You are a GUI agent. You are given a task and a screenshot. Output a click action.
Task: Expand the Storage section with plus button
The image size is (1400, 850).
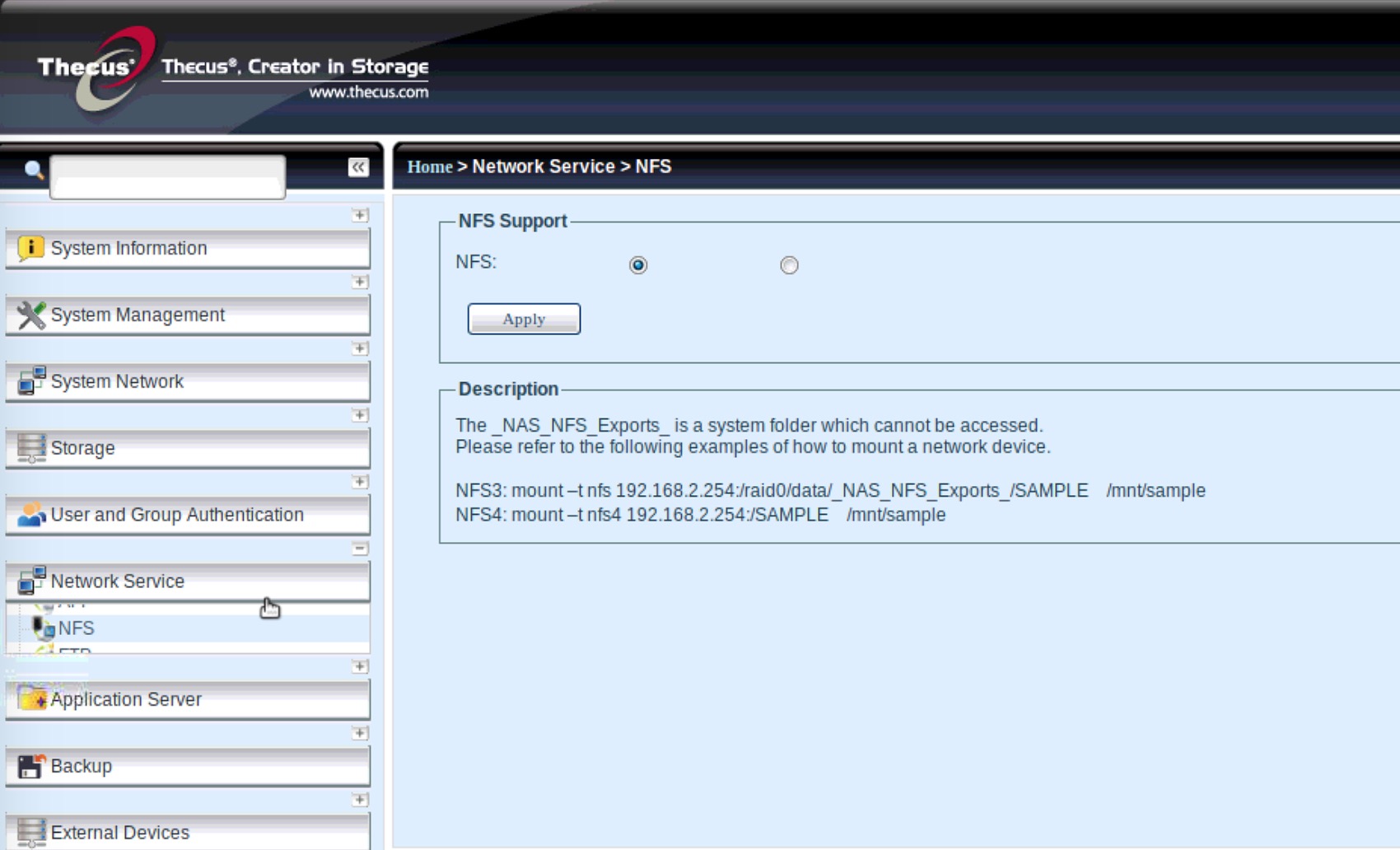click(360, 415)
